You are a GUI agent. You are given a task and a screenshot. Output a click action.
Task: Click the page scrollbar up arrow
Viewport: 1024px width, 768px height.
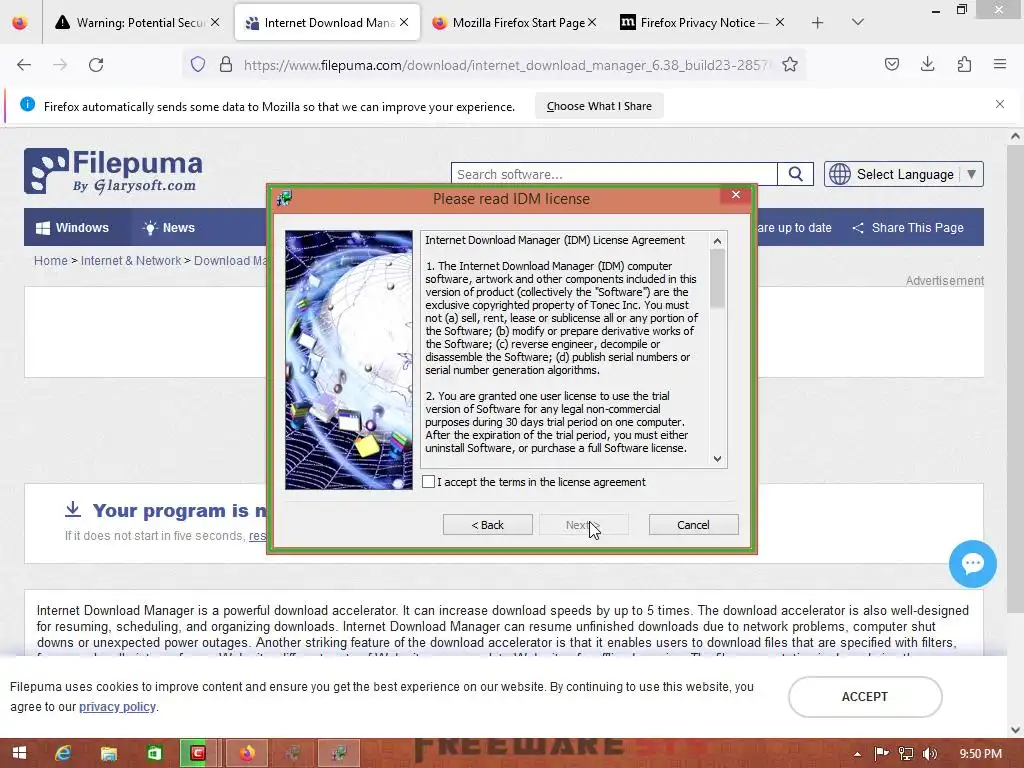[1015, 136]
